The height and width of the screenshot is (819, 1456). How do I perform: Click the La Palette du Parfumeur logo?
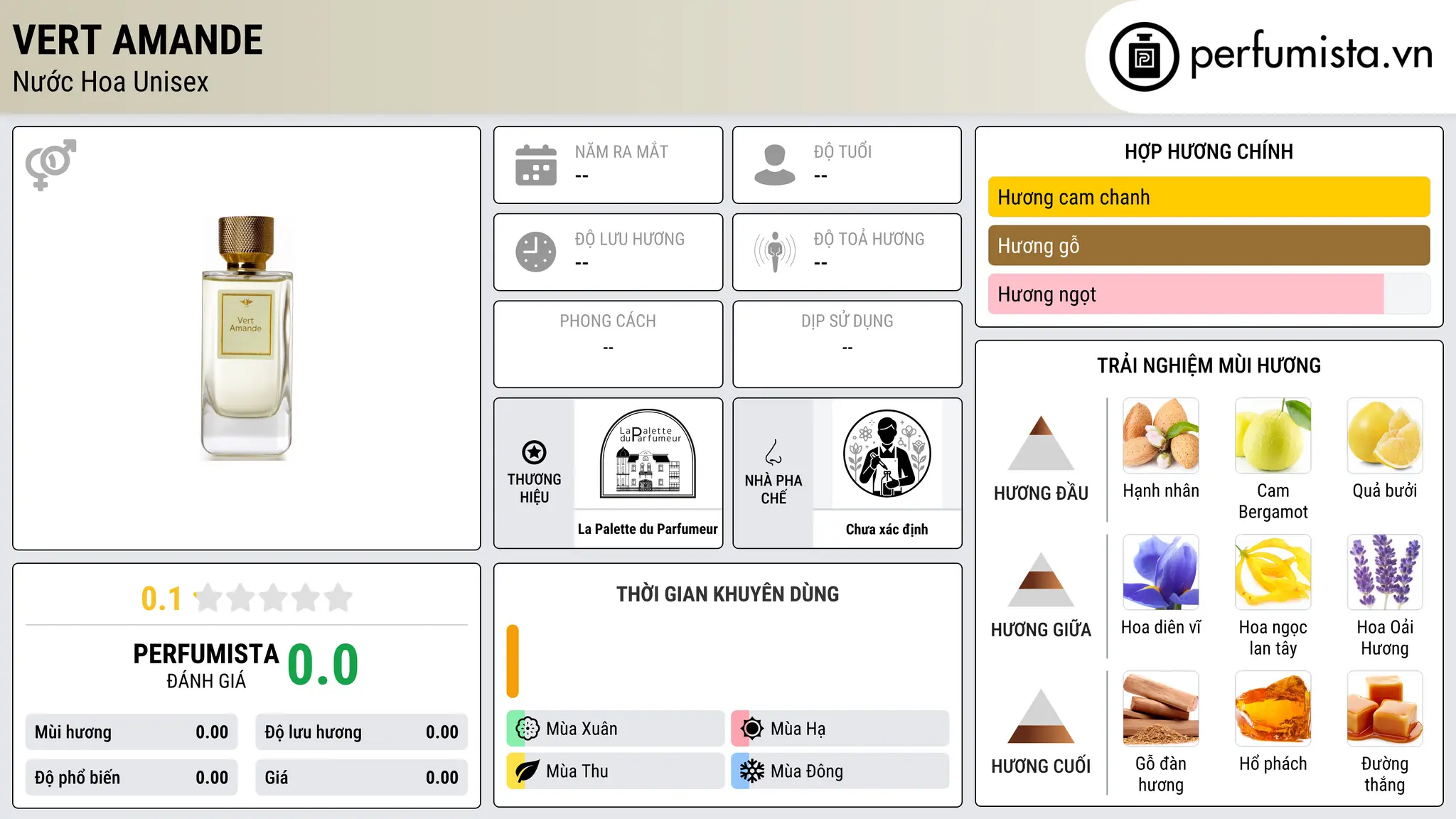(648, 454)
